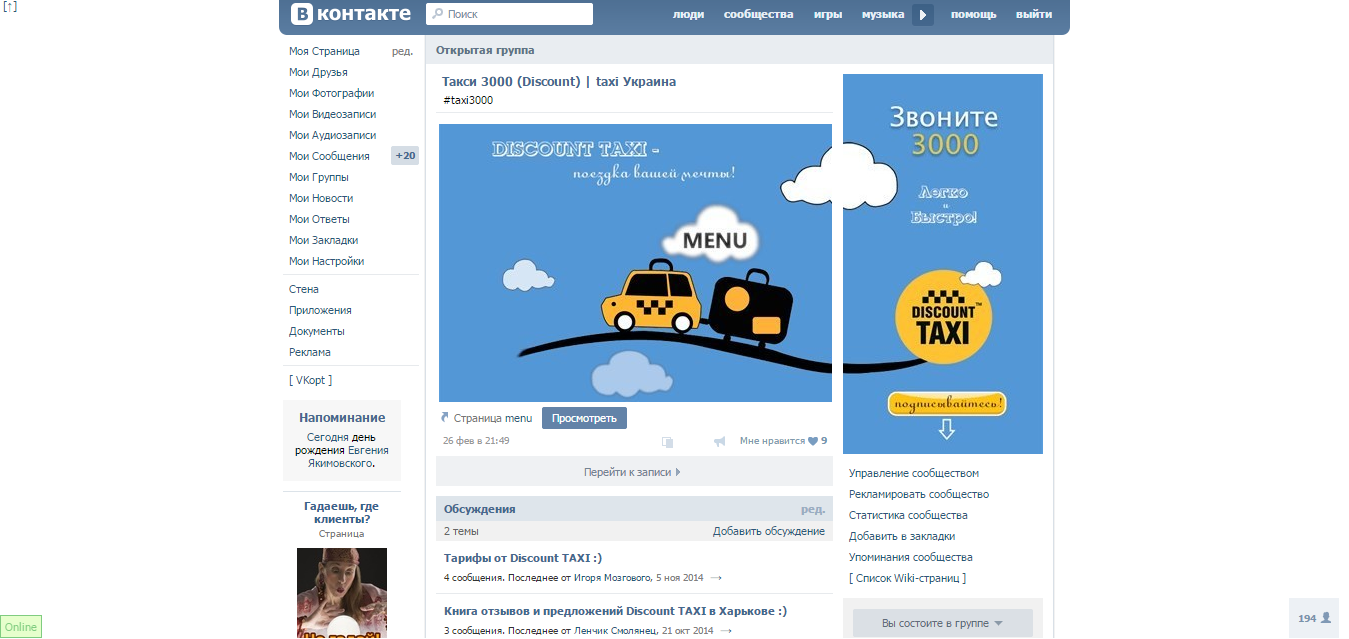The width and height of the screenshot is (1349, 639).
Task: Open arrow next to Книга отзывов last message
Action: click(726, 631)
